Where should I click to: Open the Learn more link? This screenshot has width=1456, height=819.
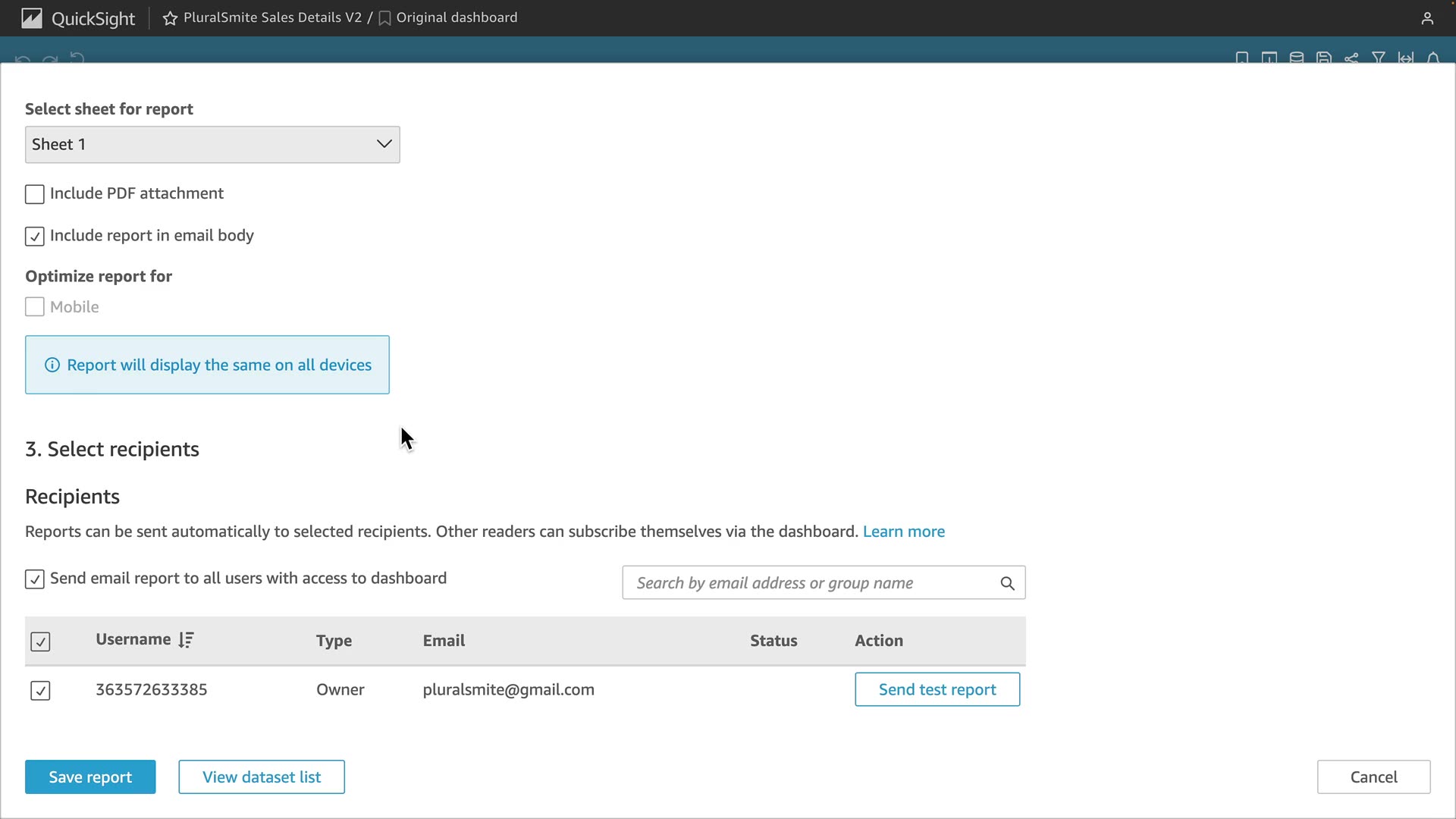coord(903,532)
